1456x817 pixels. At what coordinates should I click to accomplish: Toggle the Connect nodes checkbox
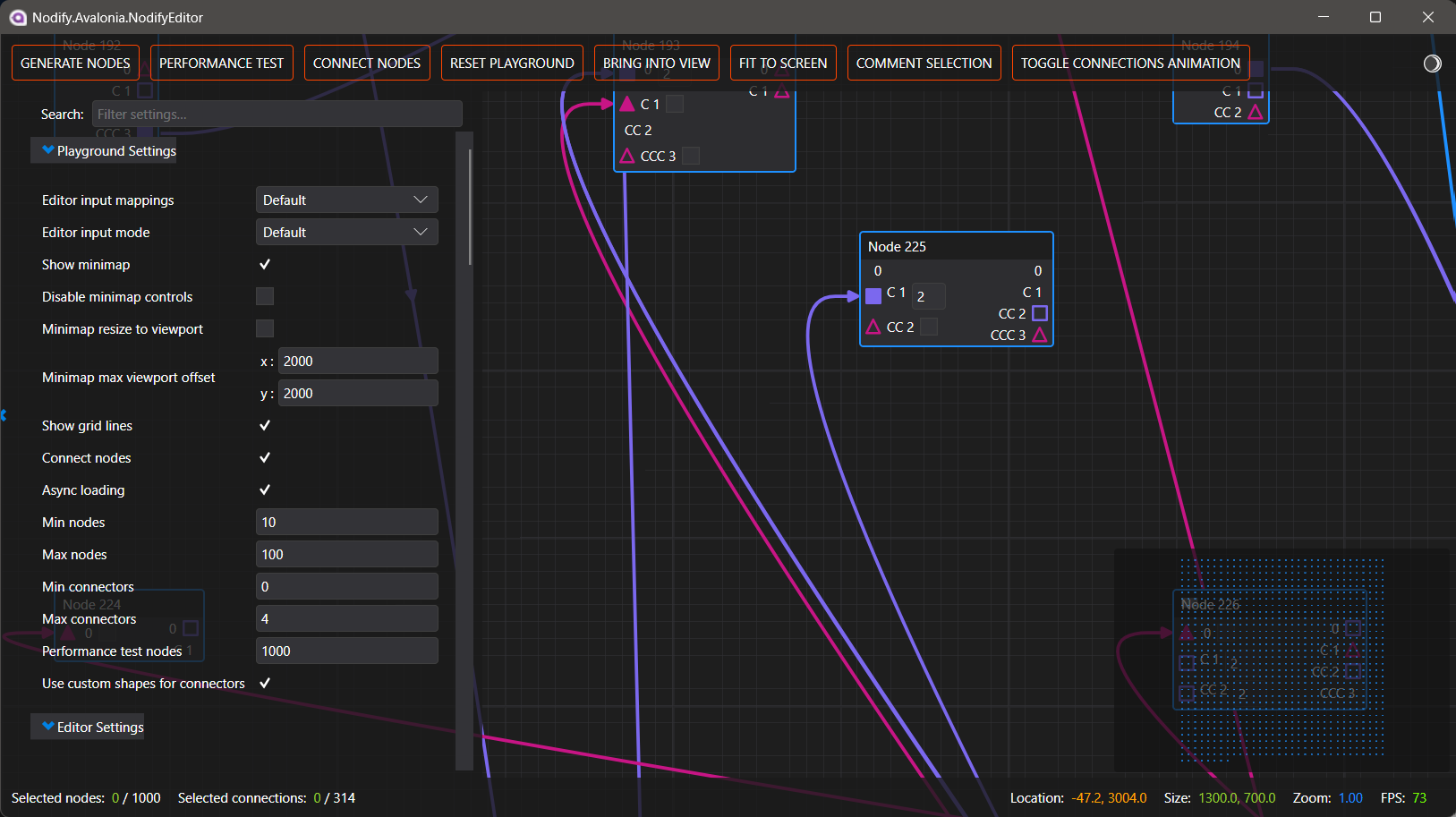(x=265, y=457)
